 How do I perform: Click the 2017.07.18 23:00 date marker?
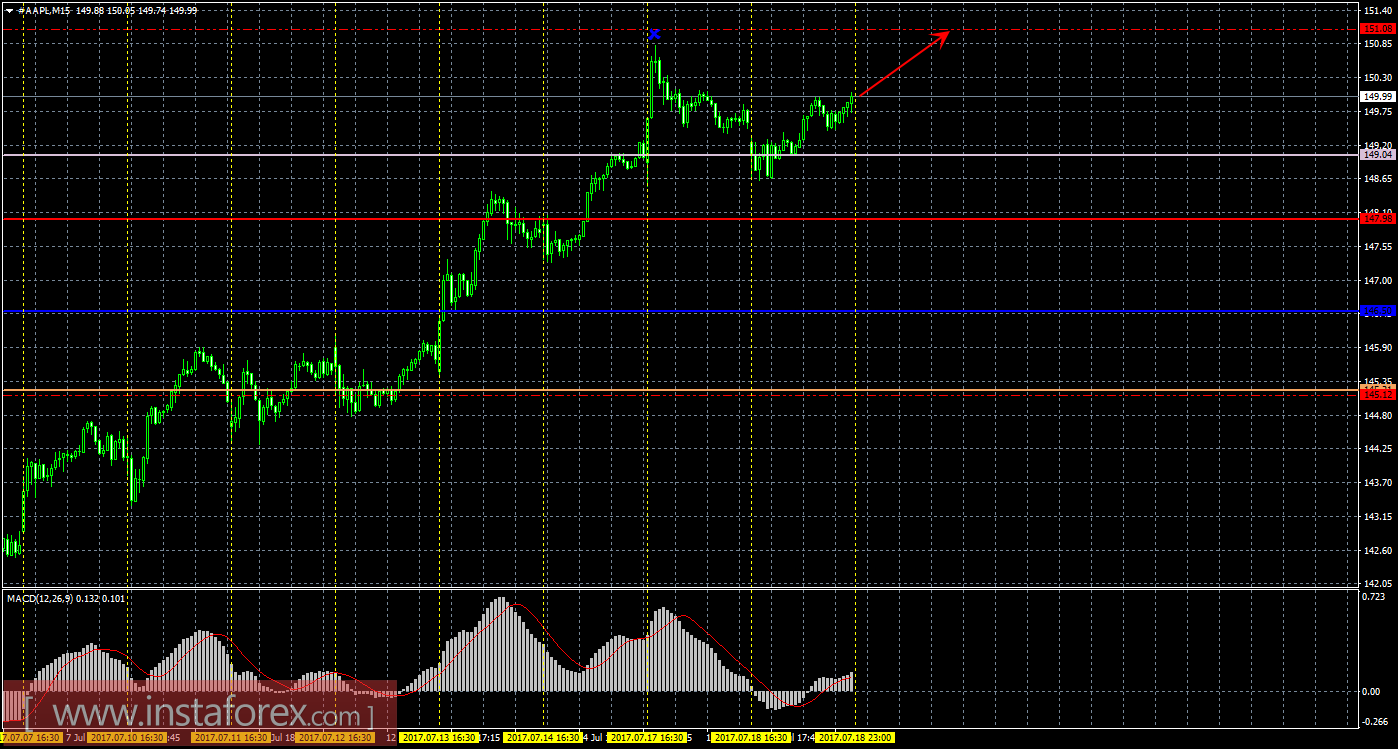click(855, 738)
